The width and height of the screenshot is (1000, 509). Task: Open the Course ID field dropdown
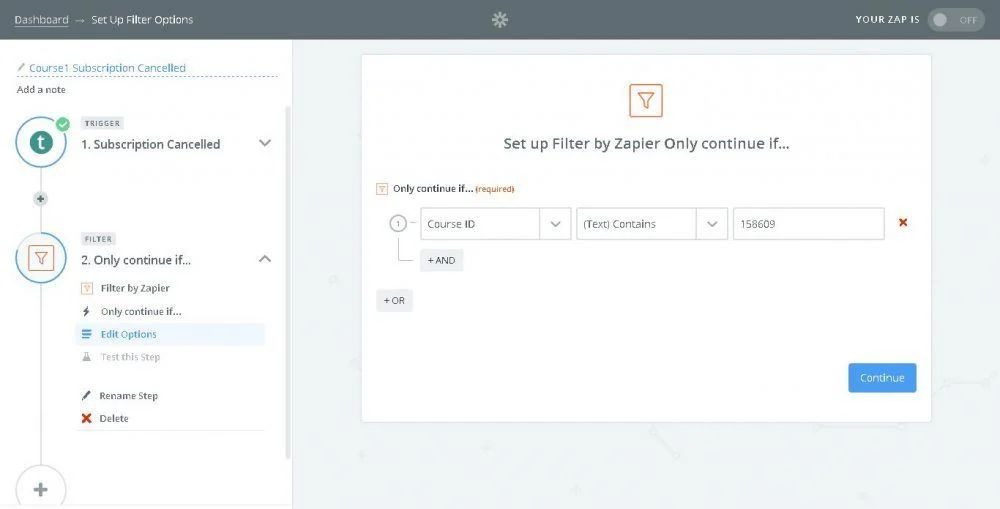click(555, 224)
